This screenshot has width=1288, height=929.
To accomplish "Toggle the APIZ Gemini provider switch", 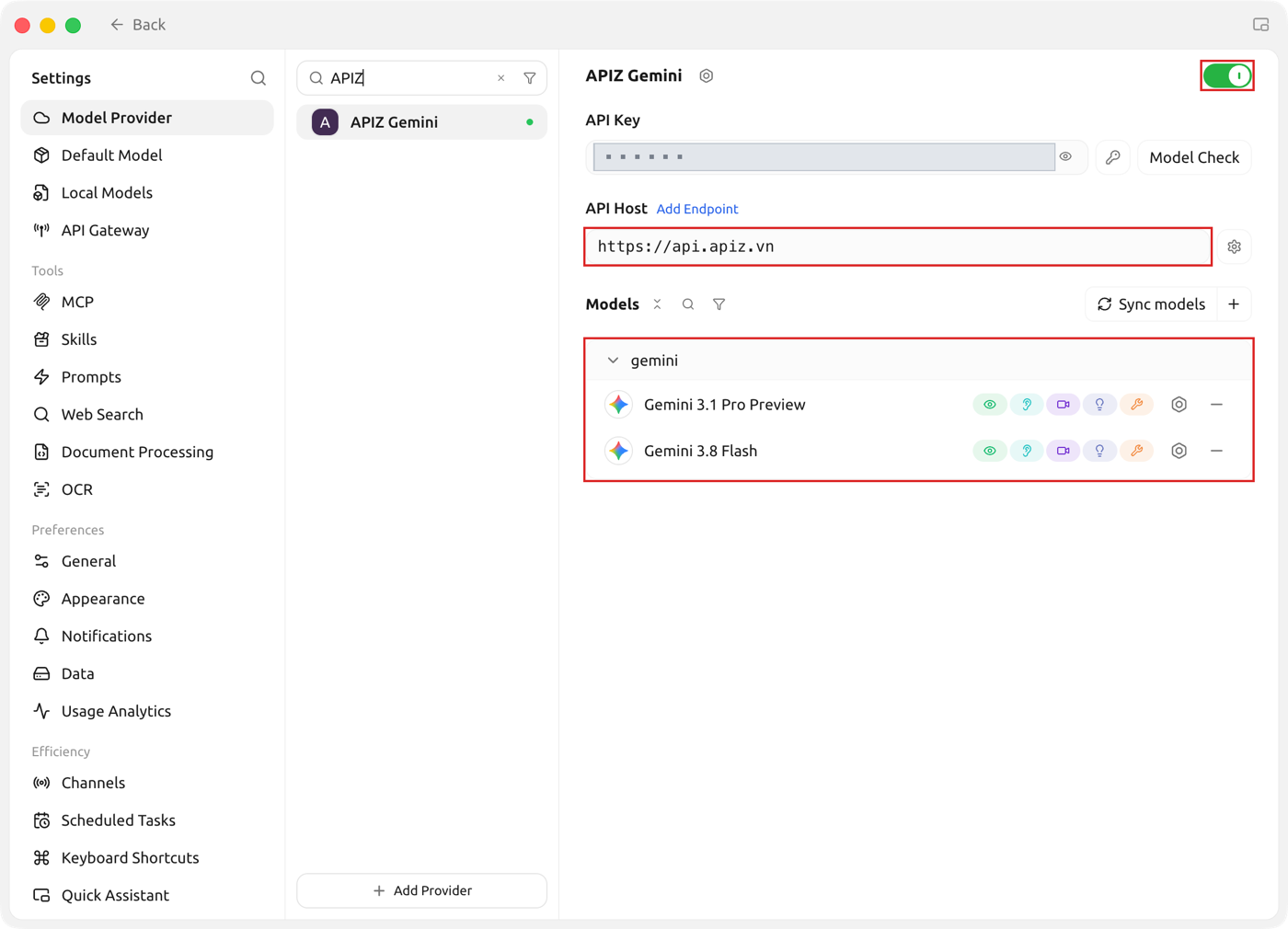I will click(1227, 75).
